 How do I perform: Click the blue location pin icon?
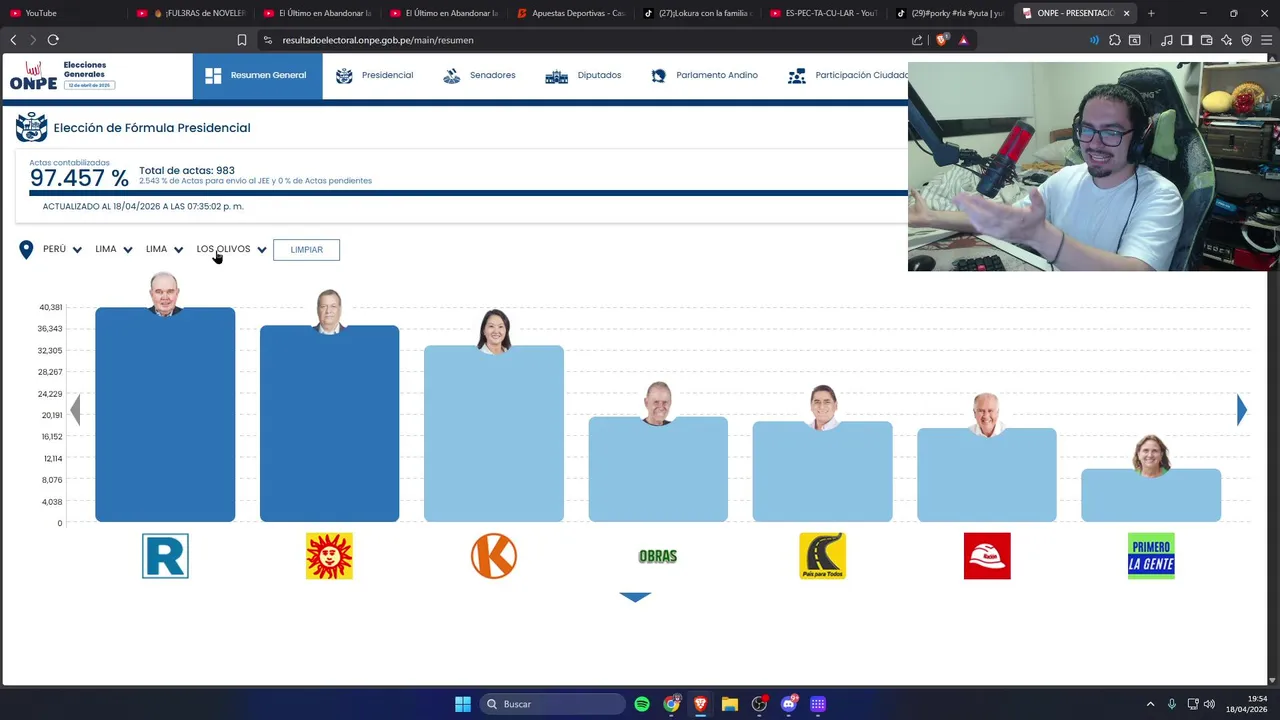click(x=26, y=250)
